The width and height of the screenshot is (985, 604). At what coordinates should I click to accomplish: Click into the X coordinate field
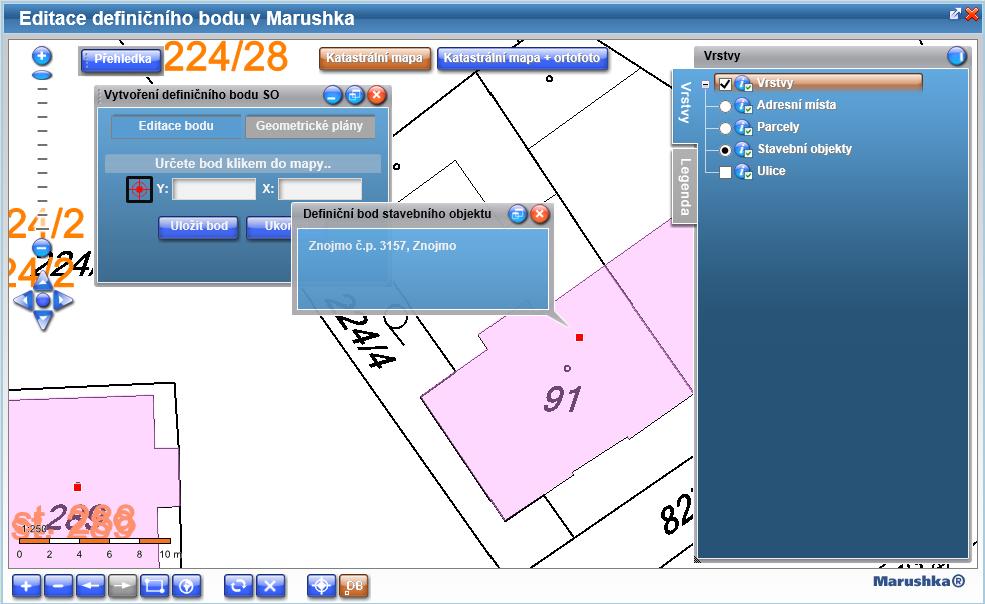[x=320, y=189]
